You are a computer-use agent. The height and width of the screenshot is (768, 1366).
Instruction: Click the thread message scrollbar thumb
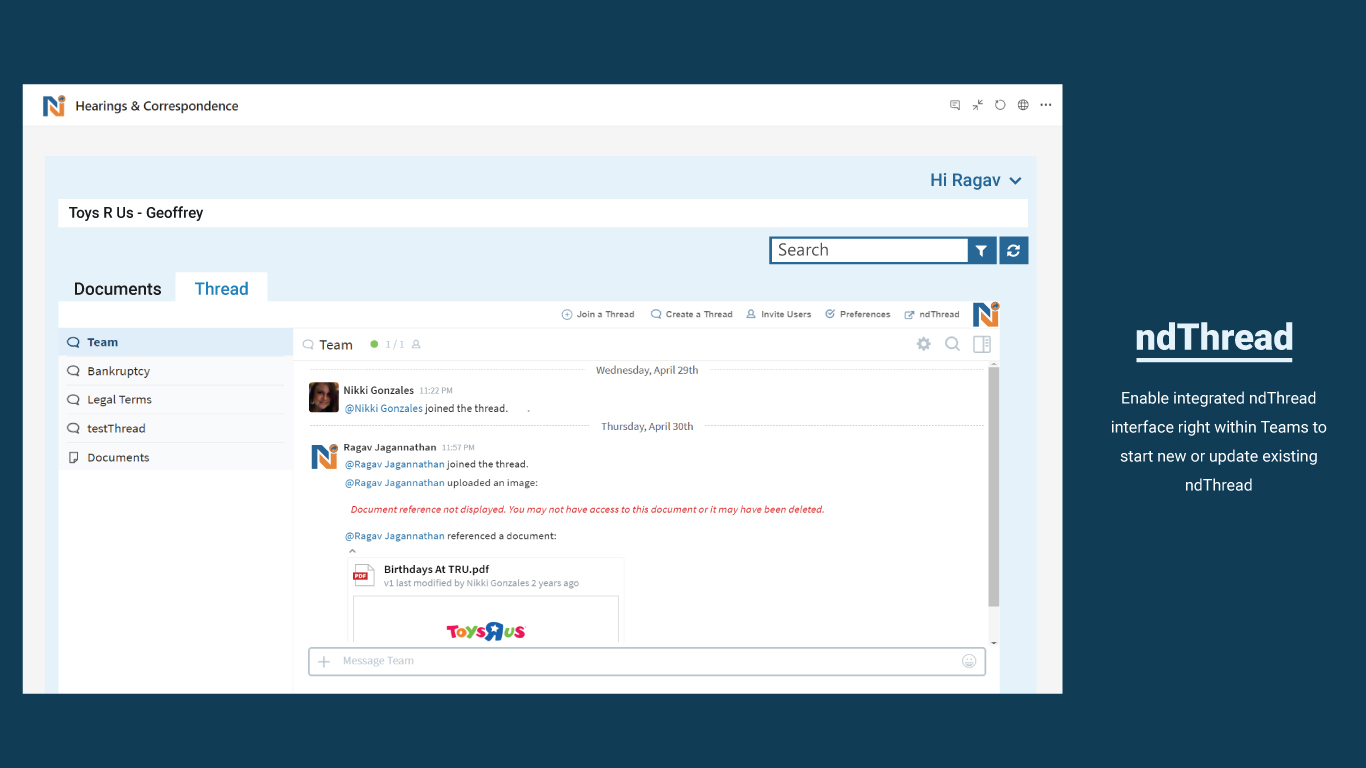coord(994,487)
